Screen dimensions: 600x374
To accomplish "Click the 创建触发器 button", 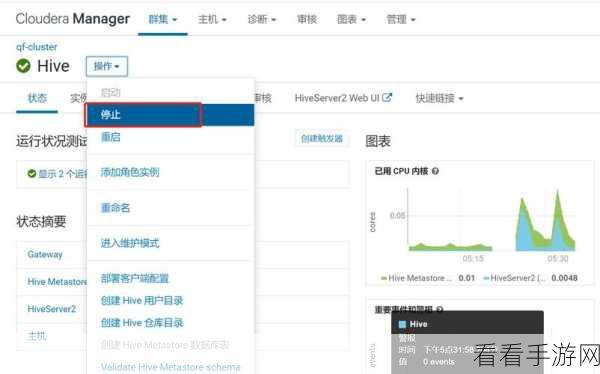I will point(322,139).
